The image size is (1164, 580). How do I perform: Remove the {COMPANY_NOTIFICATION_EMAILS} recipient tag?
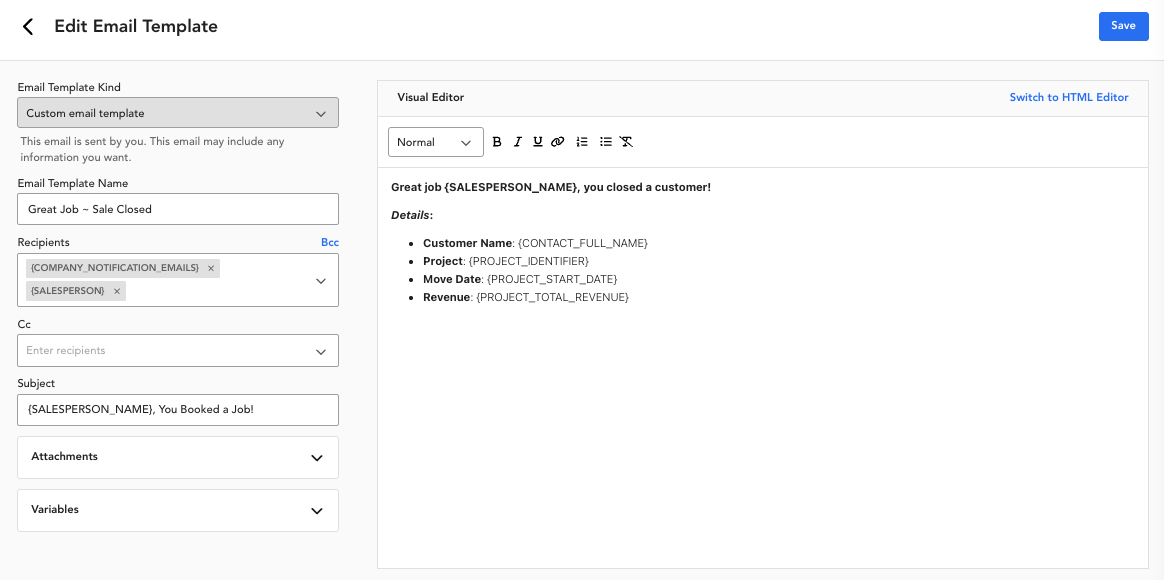tap(211, 268)
